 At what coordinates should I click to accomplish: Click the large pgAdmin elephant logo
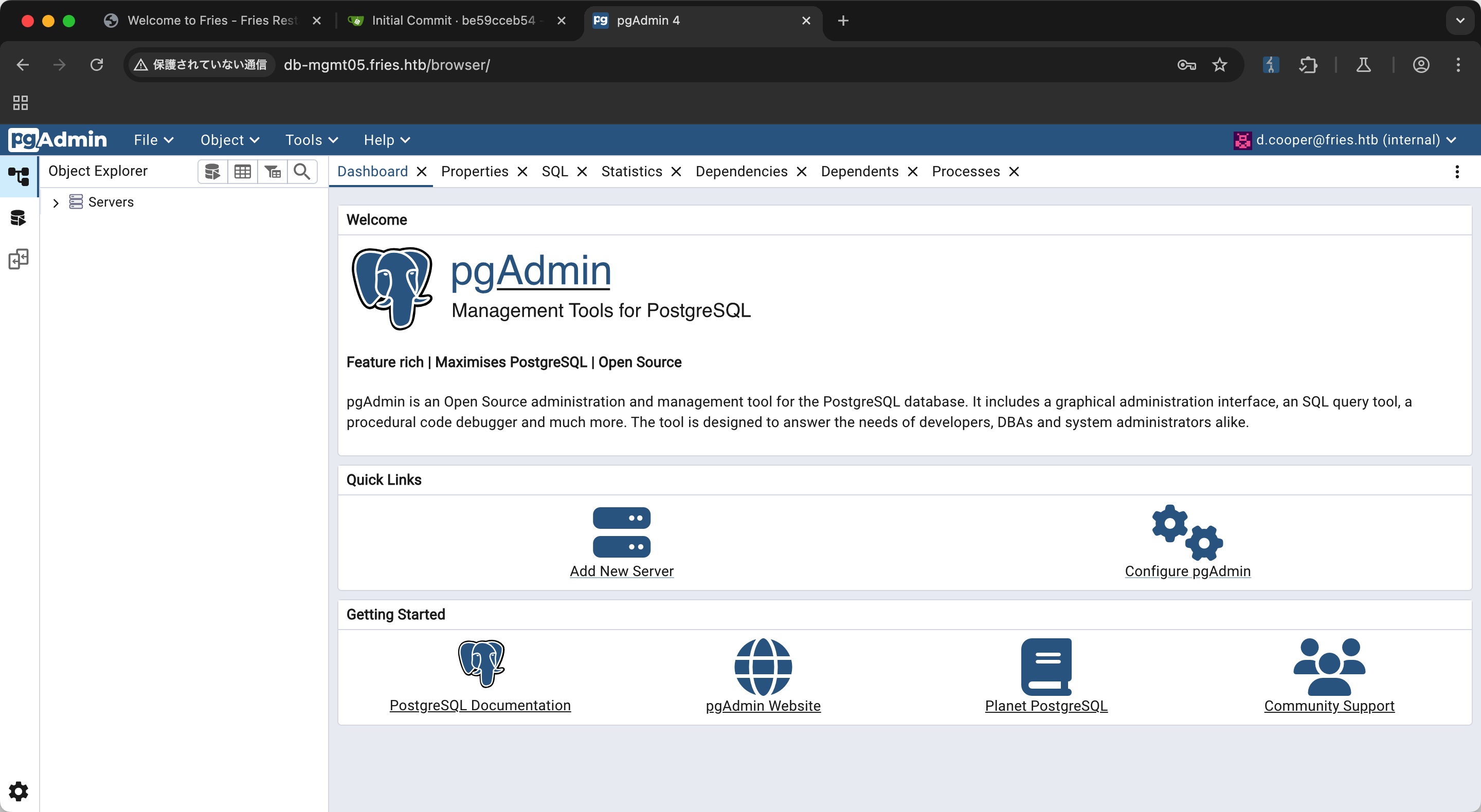point(392,288)
